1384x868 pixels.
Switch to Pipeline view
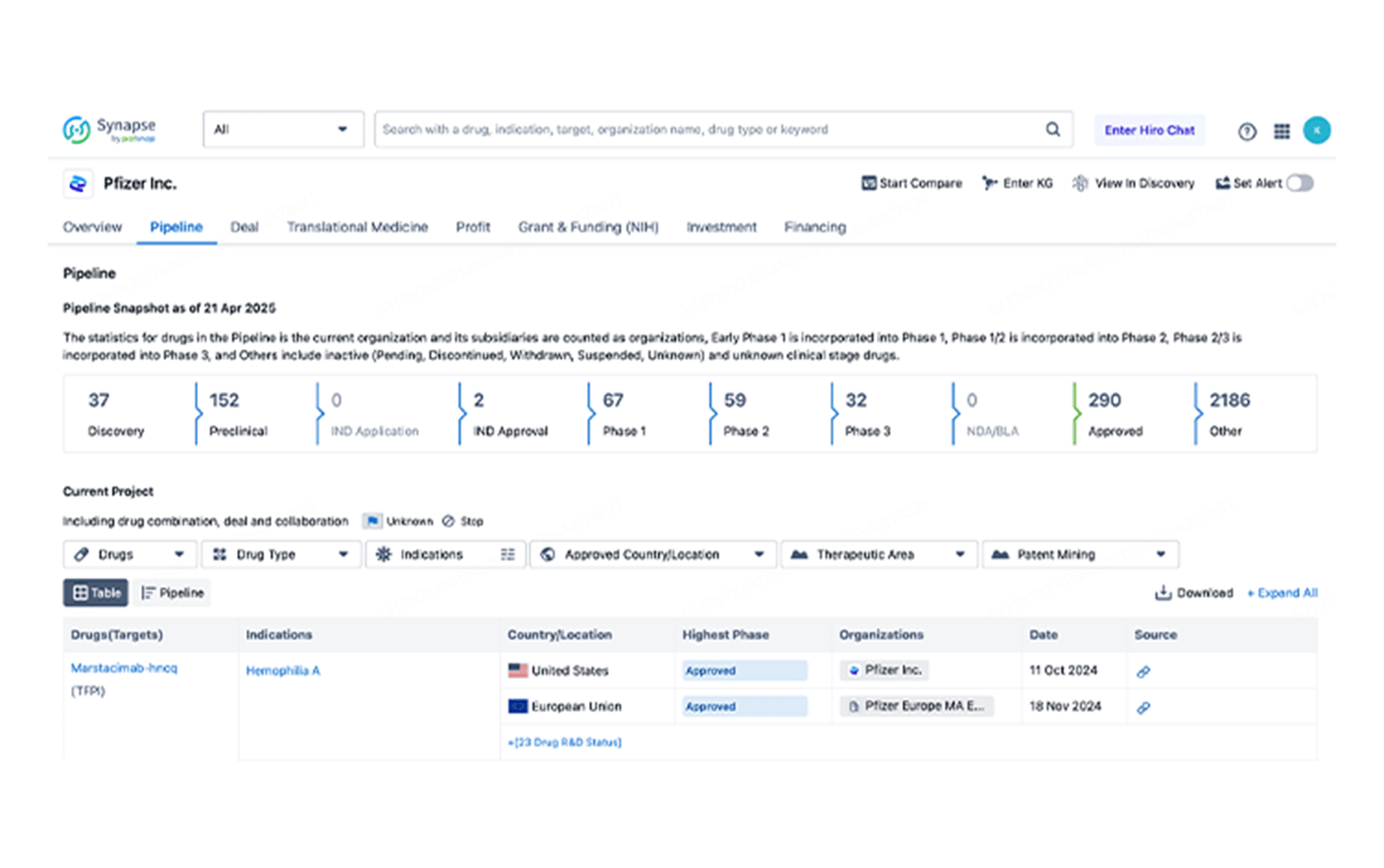[x=172, y=592]
